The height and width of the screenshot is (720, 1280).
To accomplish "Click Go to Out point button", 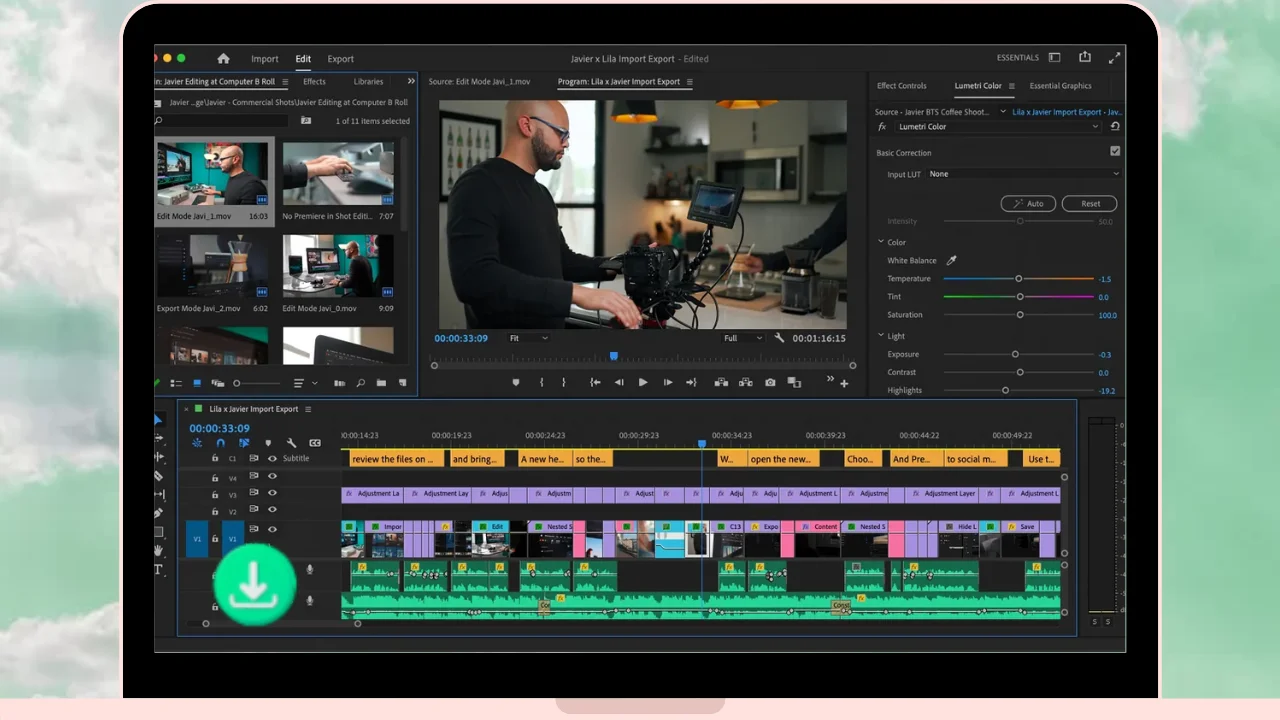I will 691,382.
